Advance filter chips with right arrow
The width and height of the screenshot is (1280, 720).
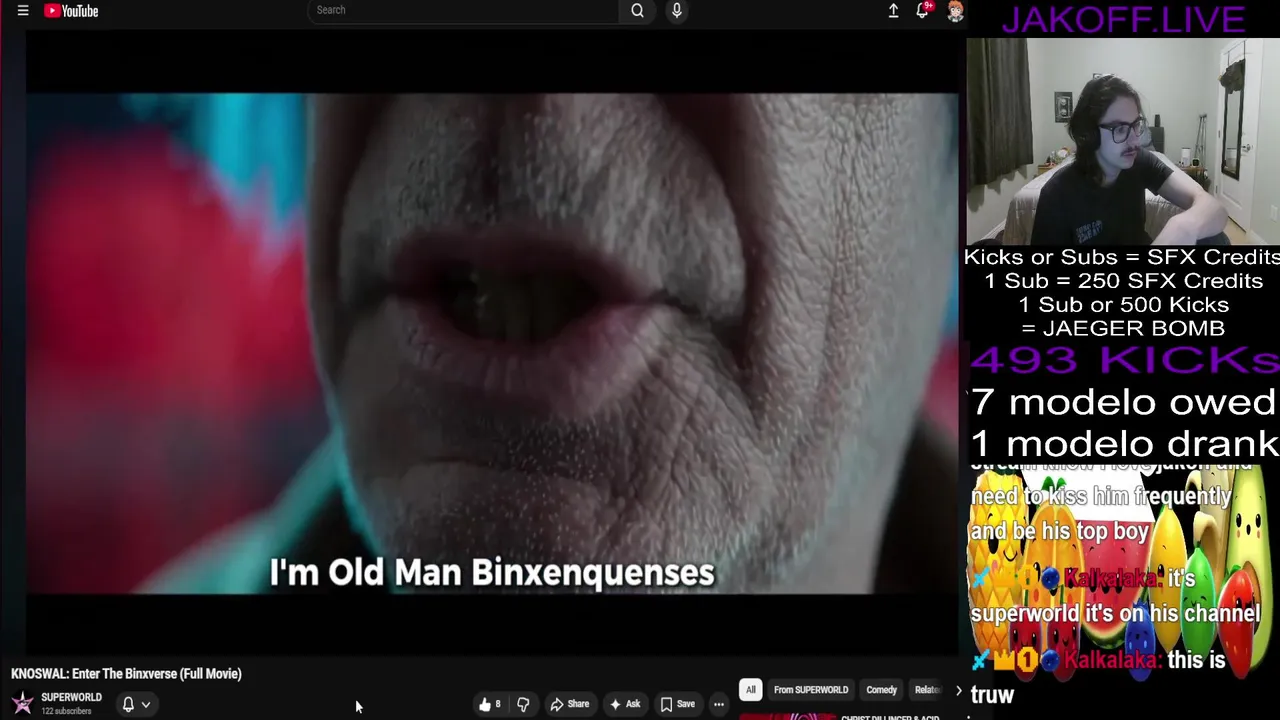click(x=958, y=690)
